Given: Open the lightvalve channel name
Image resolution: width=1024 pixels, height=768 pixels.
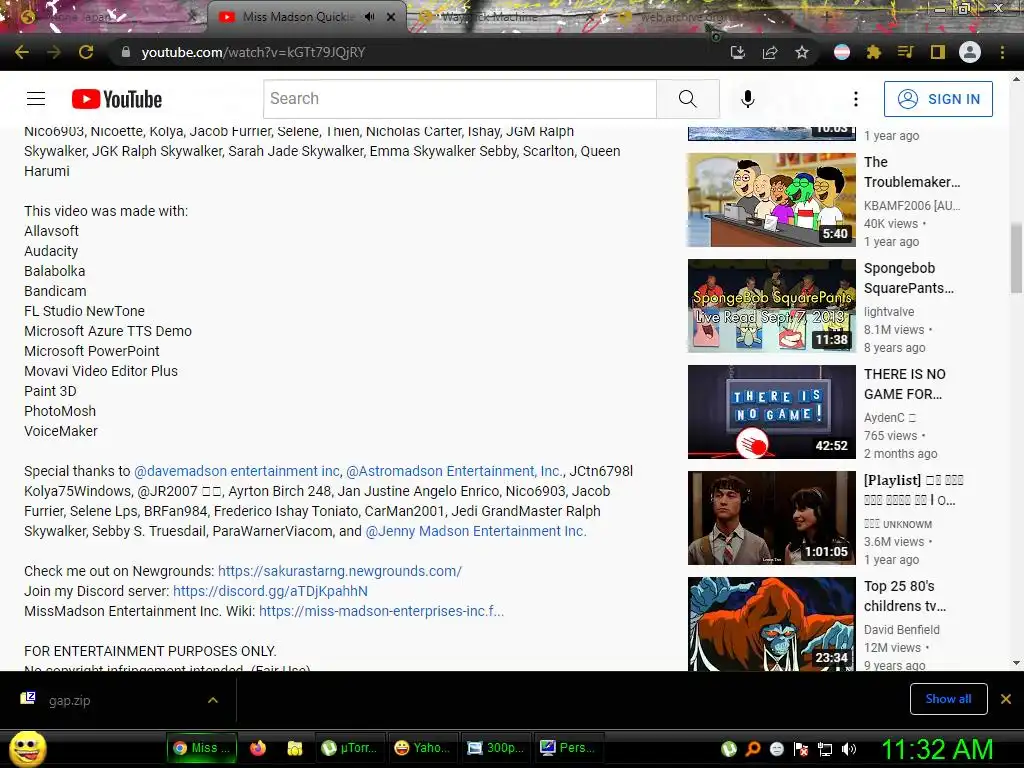Looking at the screenshot, I should click(x=889, y=312).
